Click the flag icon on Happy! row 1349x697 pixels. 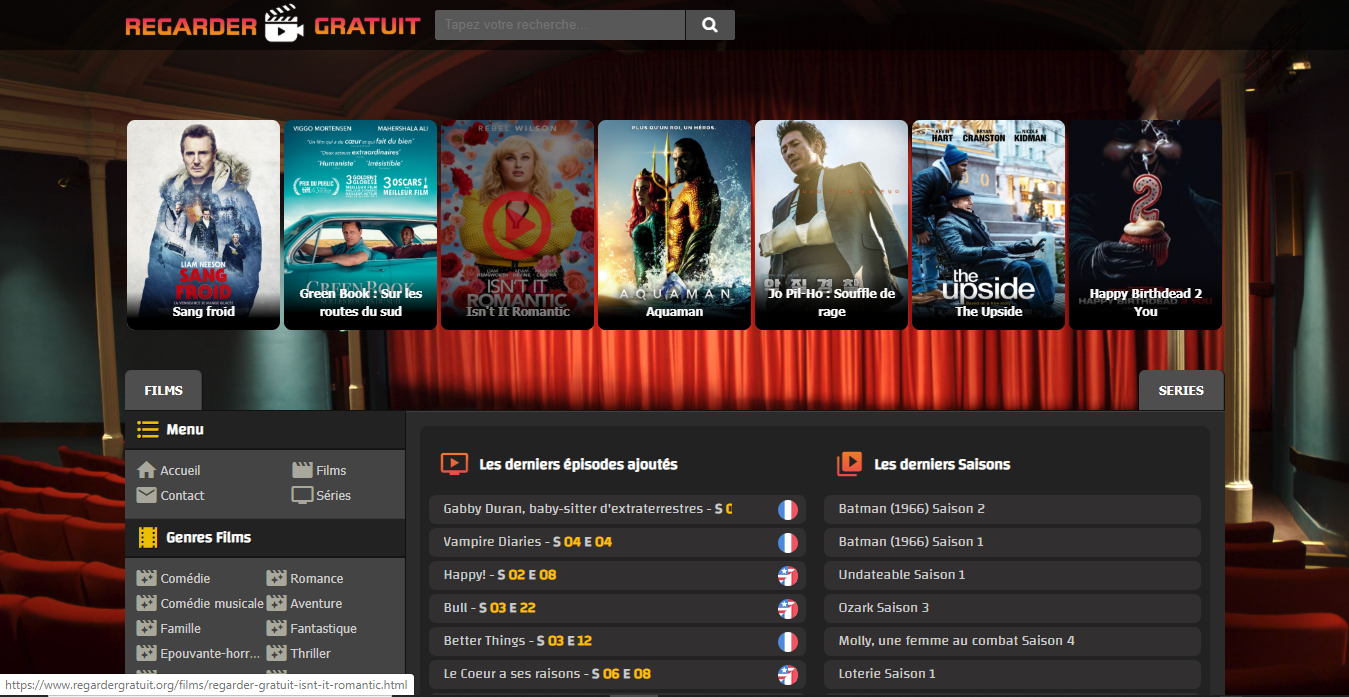point(788,576)
